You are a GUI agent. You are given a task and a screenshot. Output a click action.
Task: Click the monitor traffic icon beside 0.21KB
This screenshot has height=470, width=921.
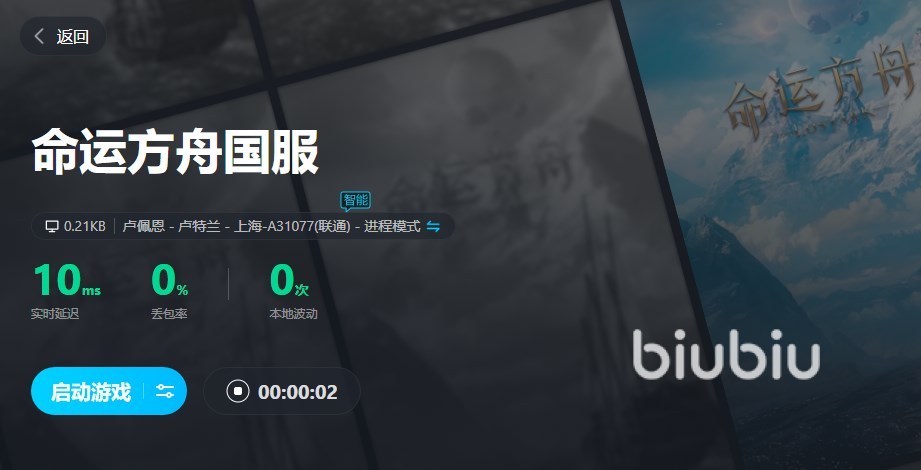click(x=52, y=226)
